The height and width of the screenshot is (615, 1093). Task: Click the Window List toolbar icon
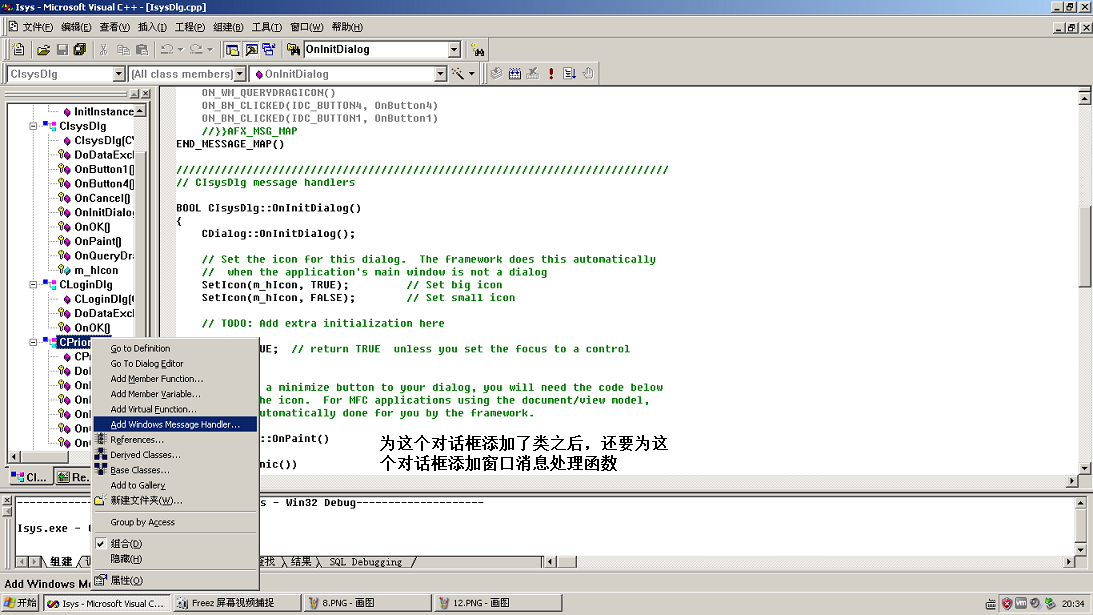269,50
